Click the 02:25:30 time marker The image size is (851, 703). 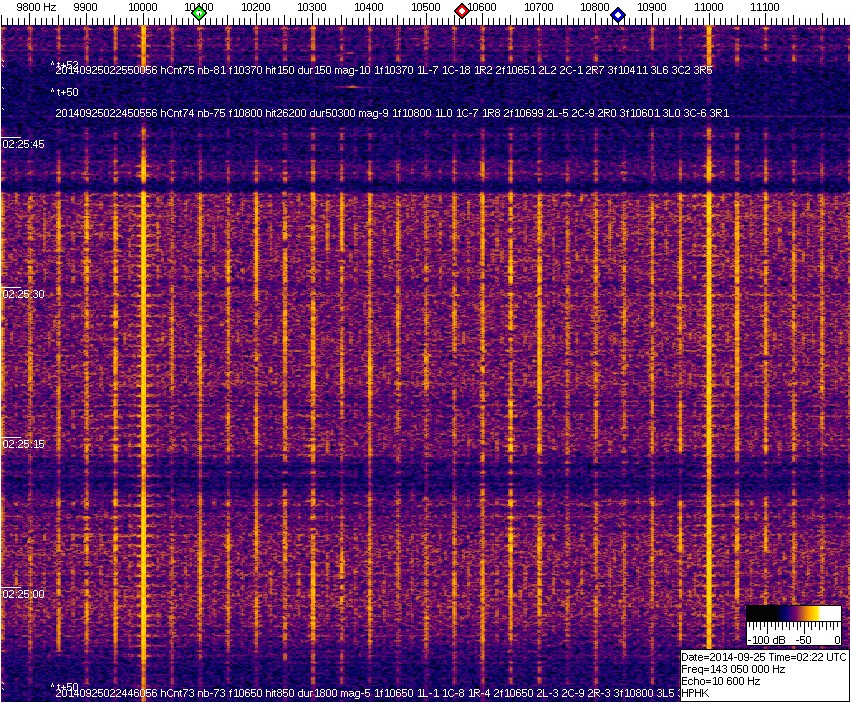tap(24, 294)
